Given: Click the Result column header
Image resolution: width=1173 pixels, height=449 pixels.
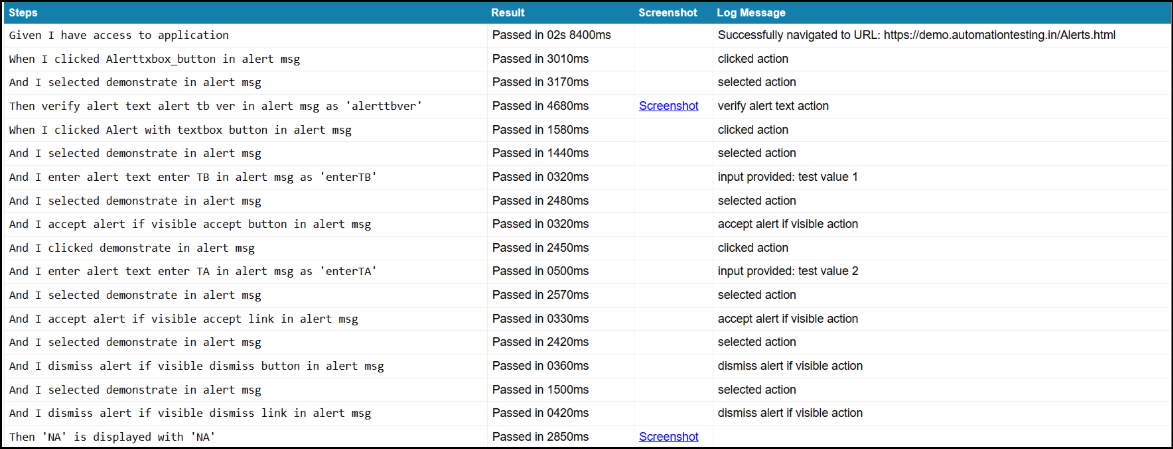Looking at the screenshot, I should coord(508,13).
